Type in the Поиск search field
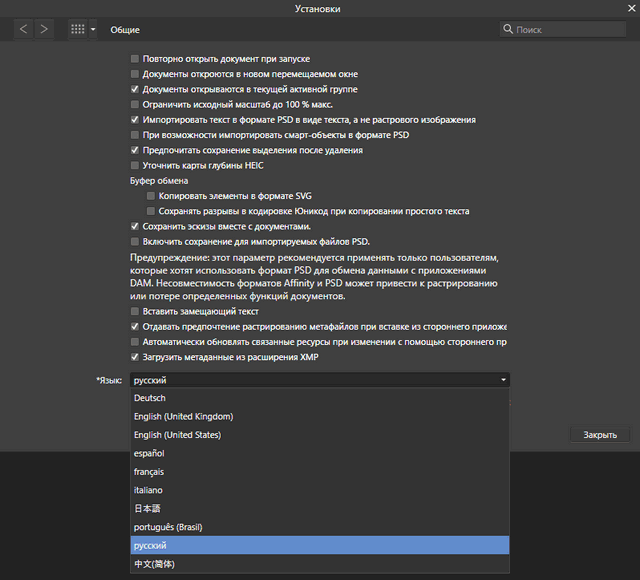Image resolution: width=640 pixels, height=580 pixels. [x=570, y=30]
